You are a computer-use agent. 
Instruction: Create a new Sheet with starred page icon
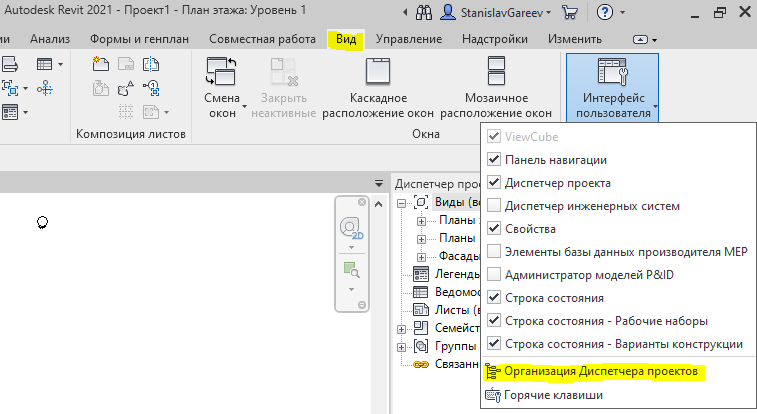point(101,64)
